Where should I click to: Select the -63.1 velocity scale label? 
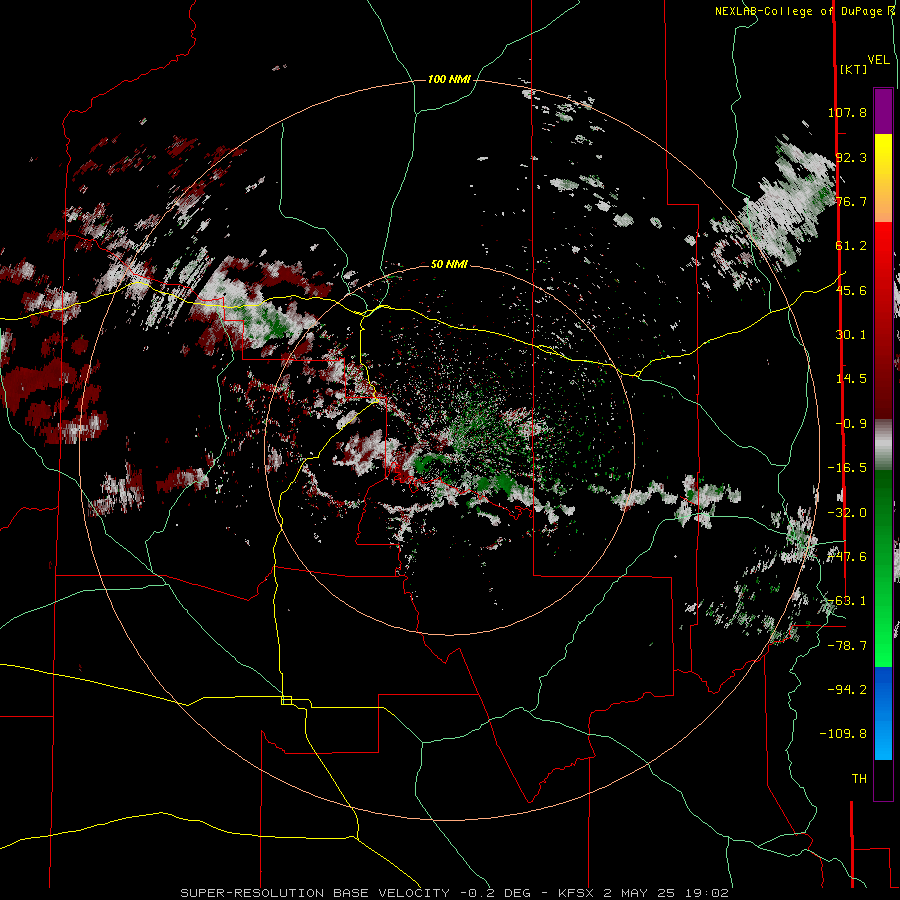847,601
